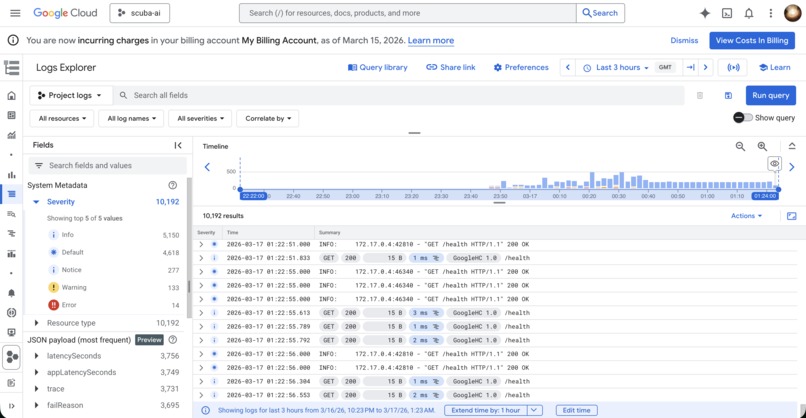Screen dimensions: 806x418
Task: Click the blue Search button
Action: [600, 13]
